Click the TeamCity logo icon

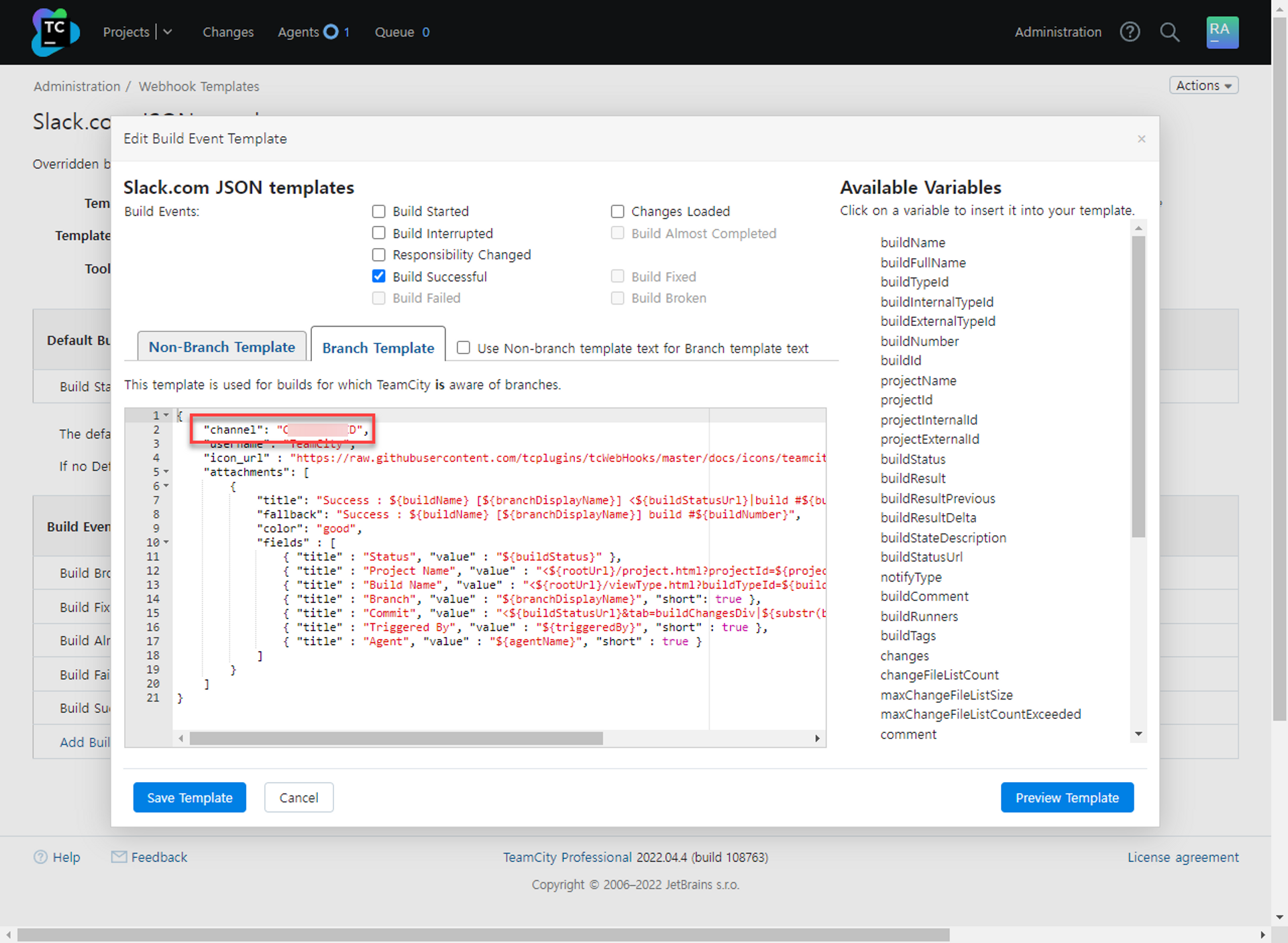(55, 32)
